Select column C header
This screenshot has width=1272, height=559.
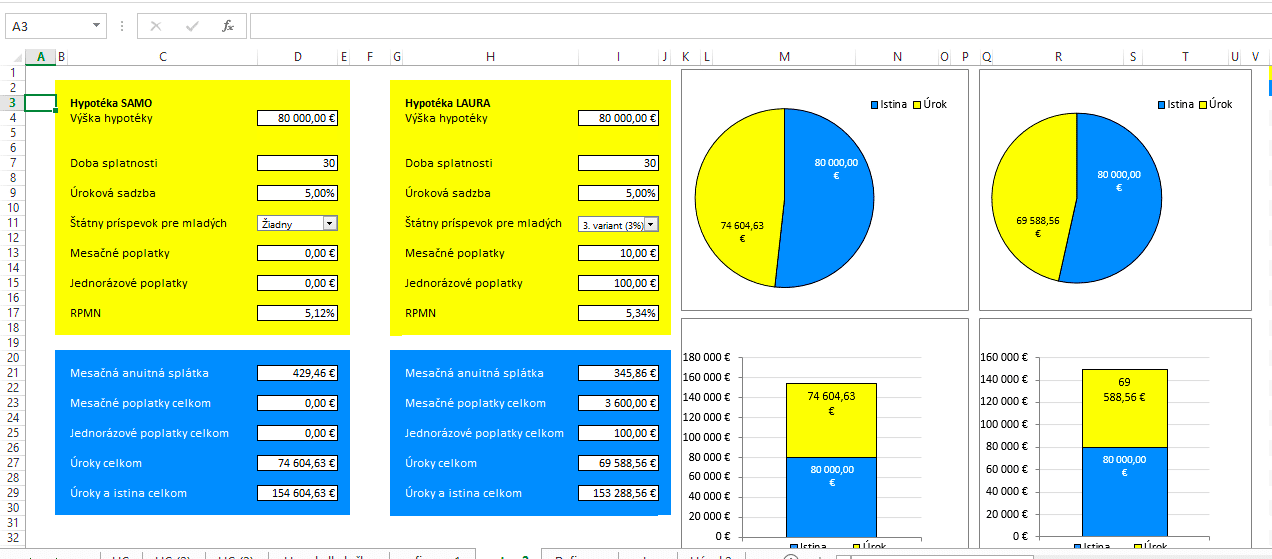coord(162,57)
